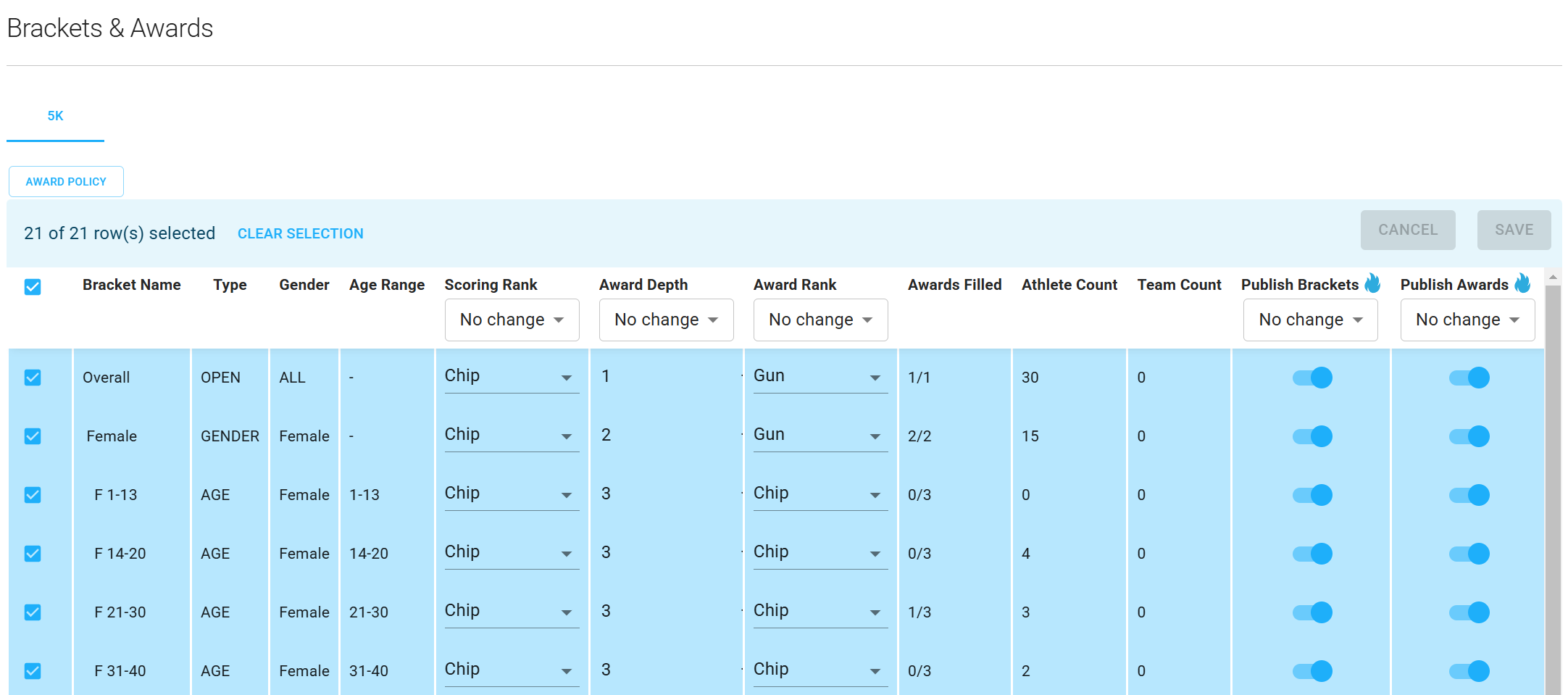Click the Athlete Count column header

pyautogui.click(x=1069, y=285)
